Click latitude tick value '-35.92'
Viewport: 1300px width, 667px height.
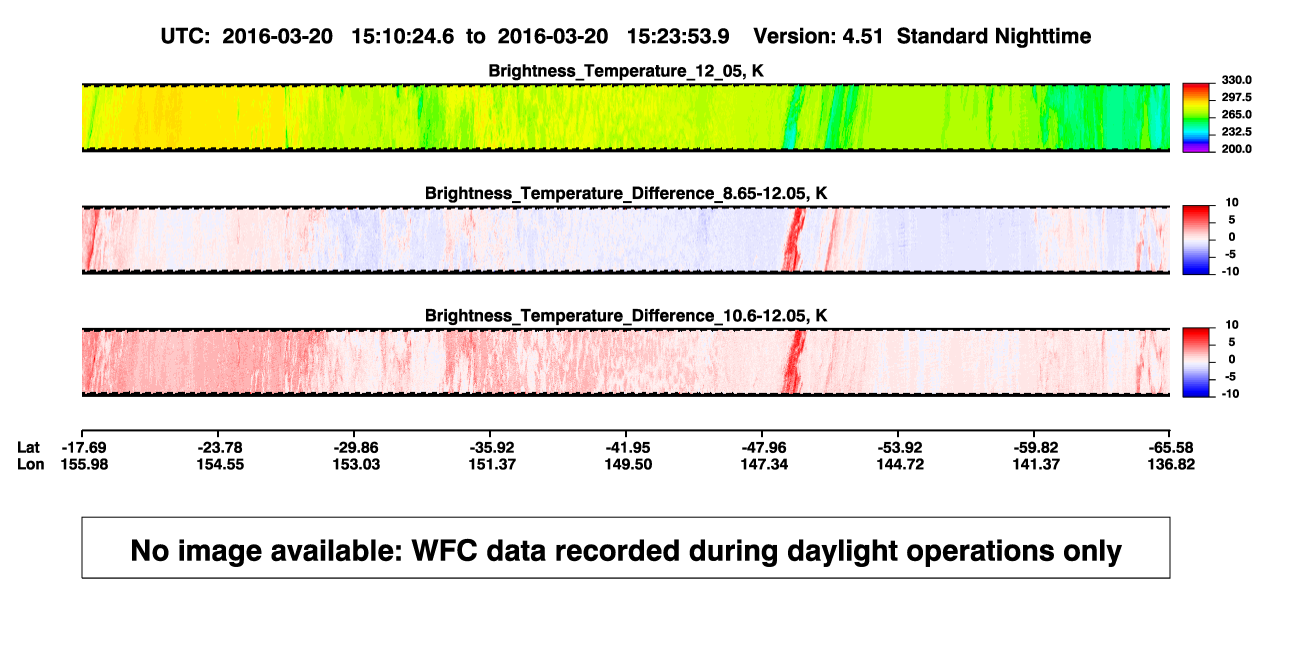[491, 447]
